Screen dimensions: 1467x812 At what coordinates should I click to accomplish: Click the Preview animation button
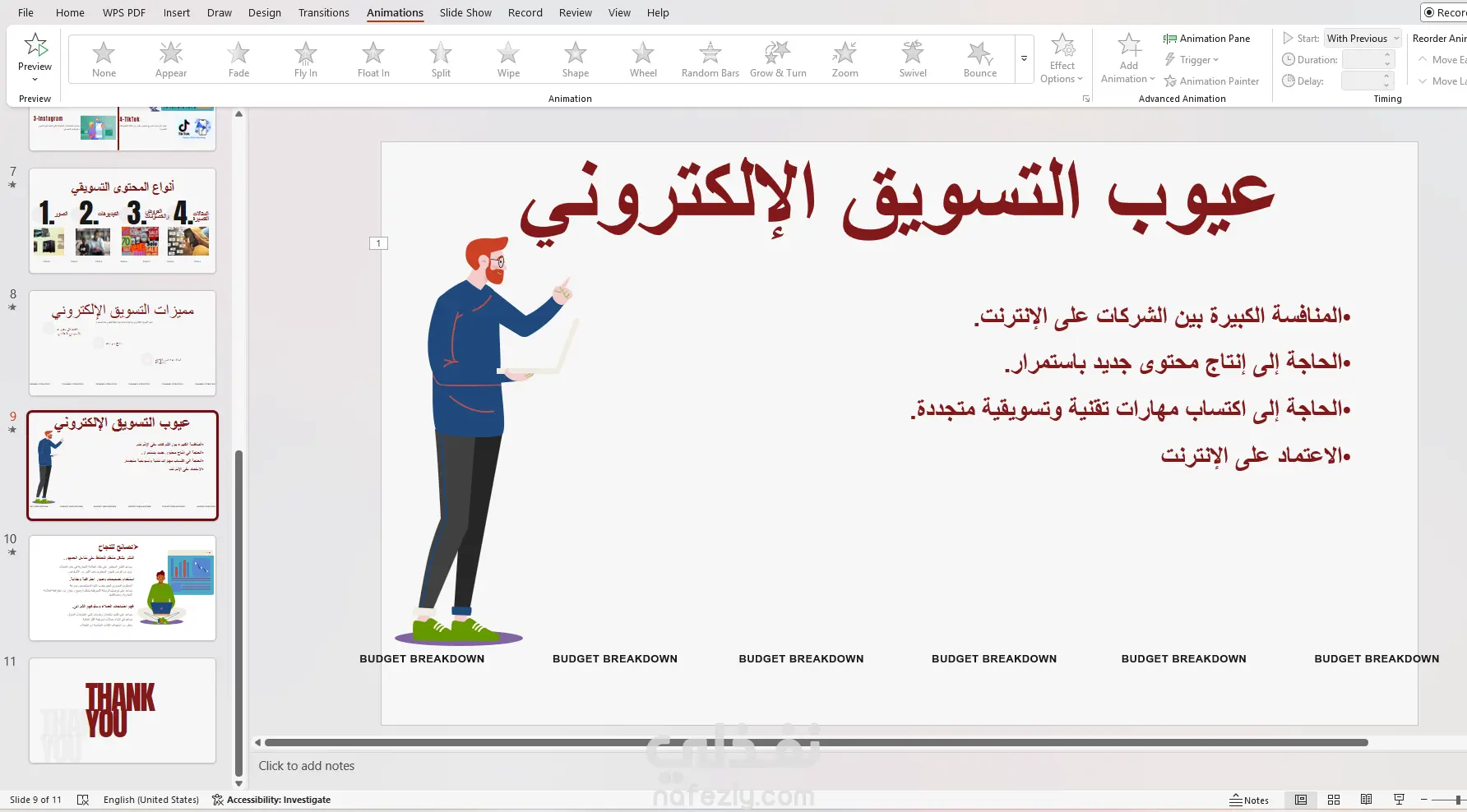[x=35, y=51]
